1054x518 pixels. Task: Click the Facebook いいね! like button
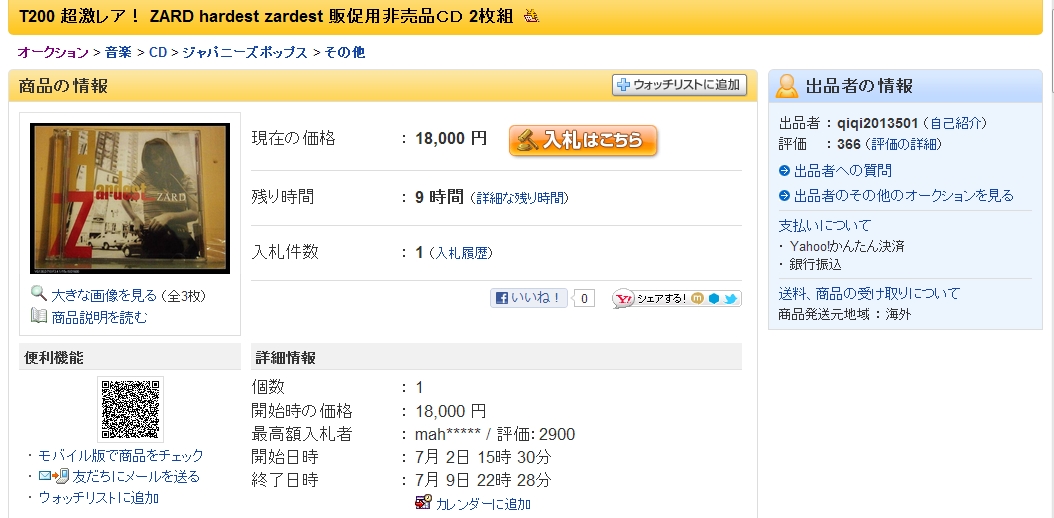pos(529,298)
